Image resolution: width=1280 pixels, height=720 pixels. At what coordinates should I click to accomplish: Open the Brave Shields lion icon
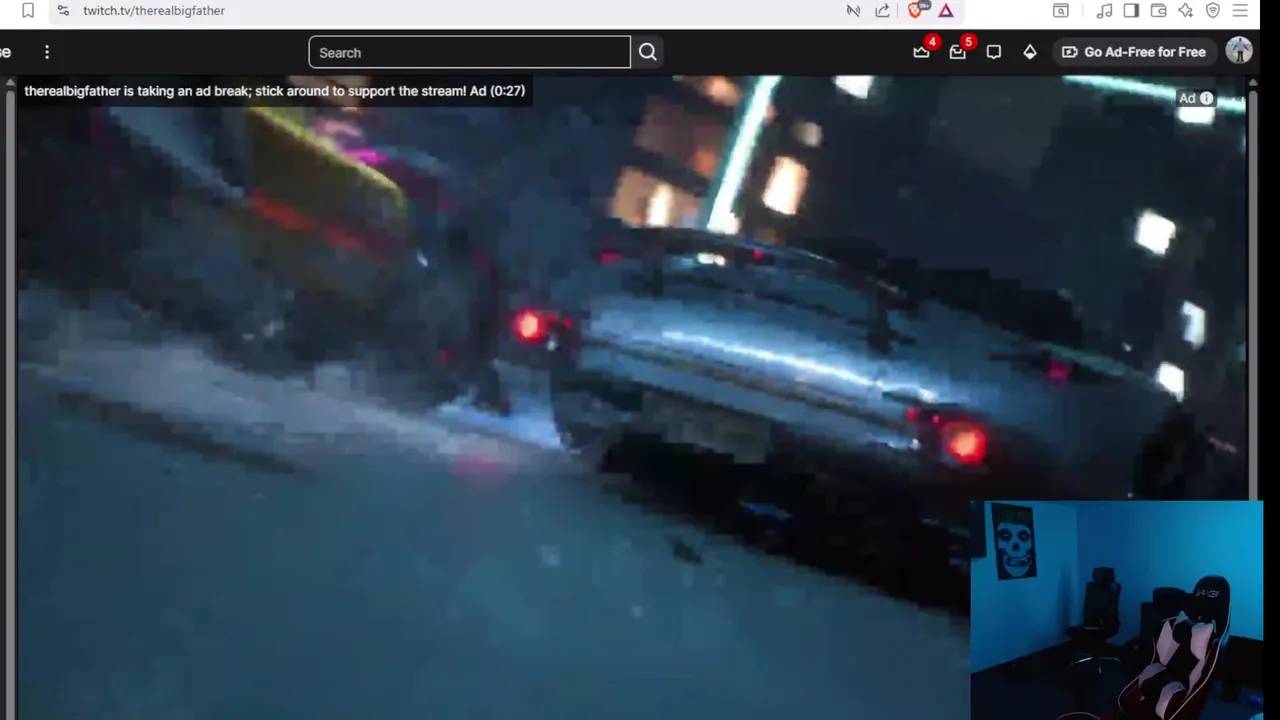point(915,10)
